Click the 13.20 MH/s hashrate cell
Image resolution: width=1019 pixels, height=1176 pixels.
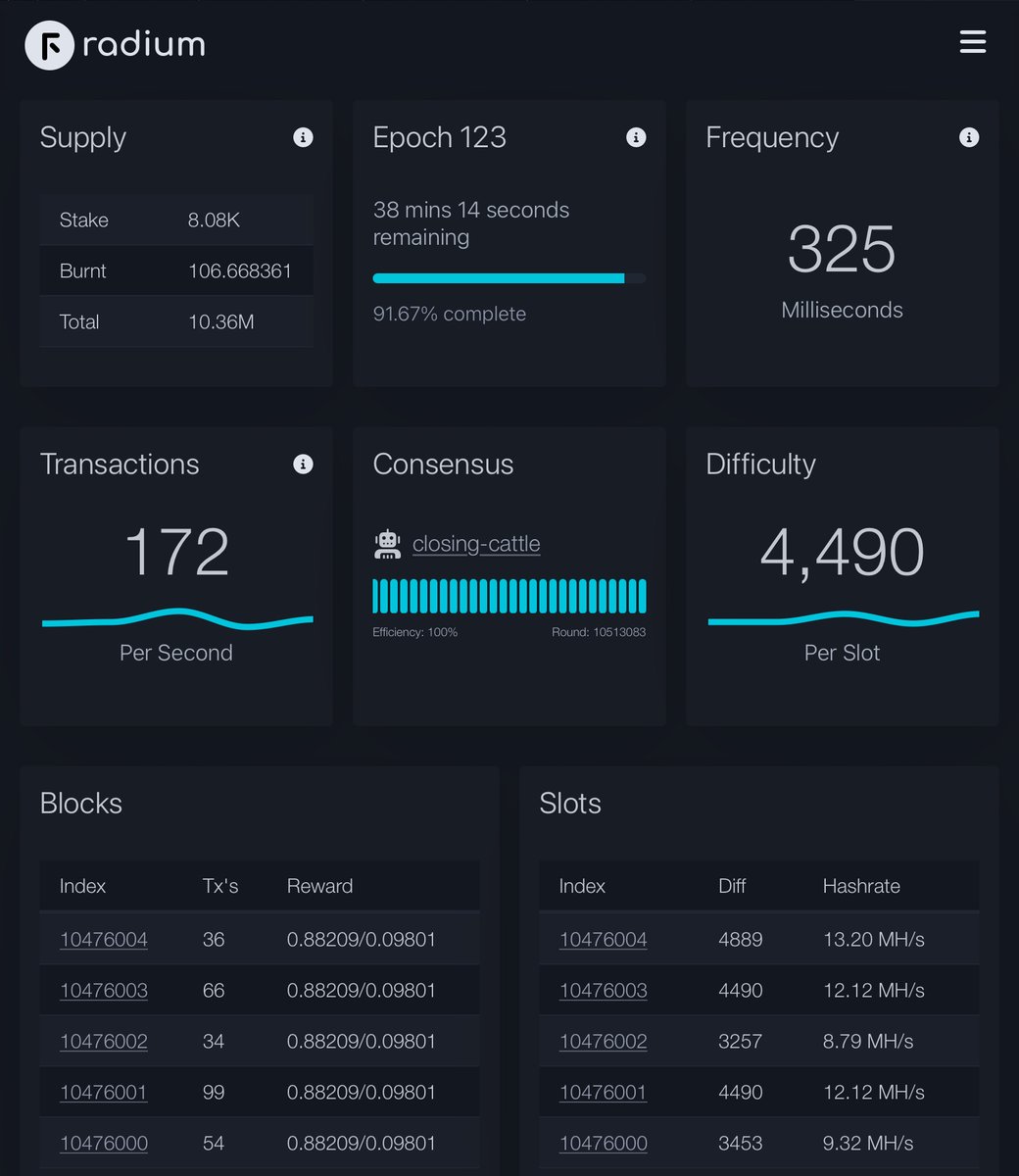(874, 940)
